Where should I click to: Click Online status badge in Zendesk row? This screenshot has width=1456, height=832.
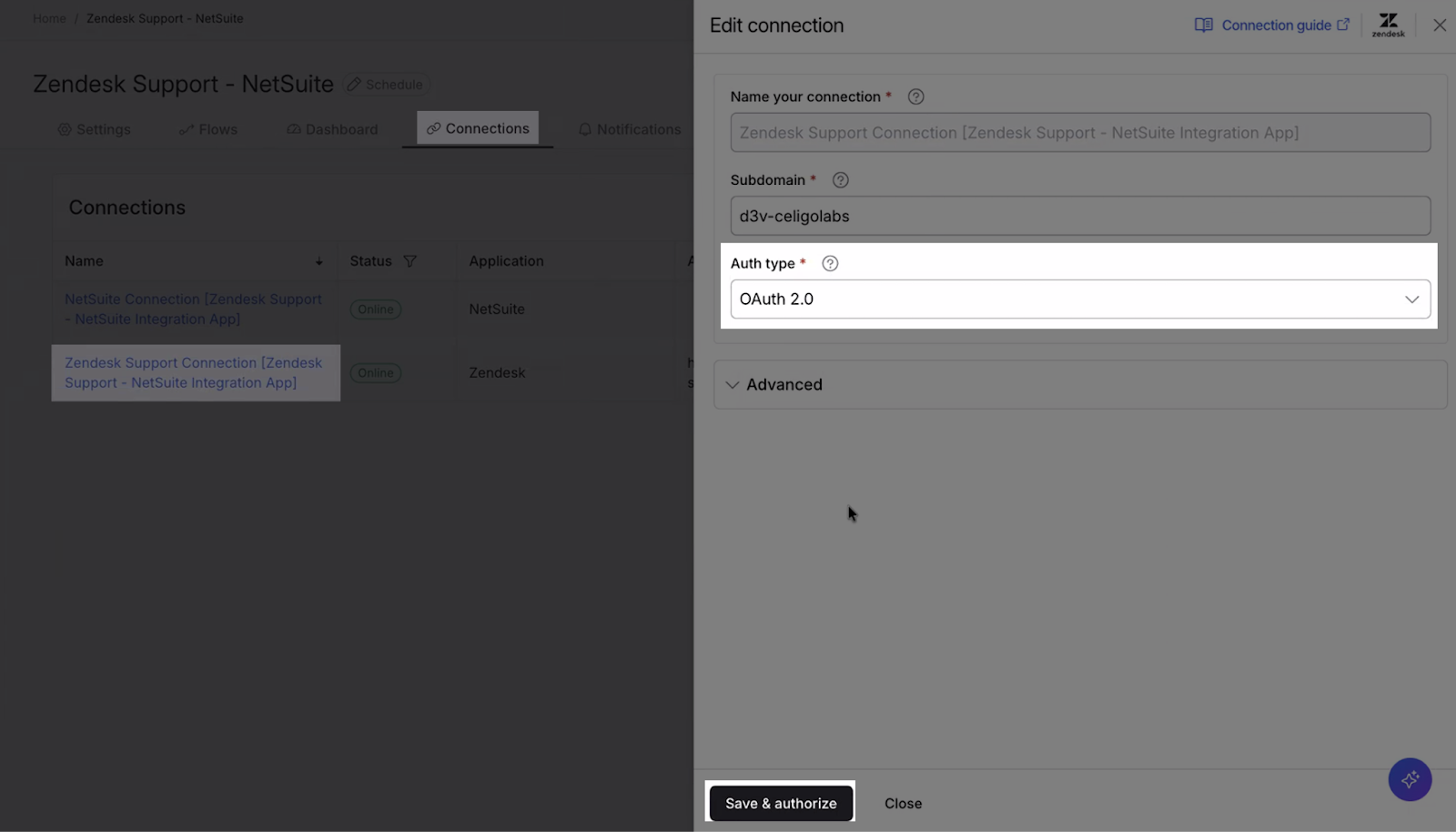point(376,373)
